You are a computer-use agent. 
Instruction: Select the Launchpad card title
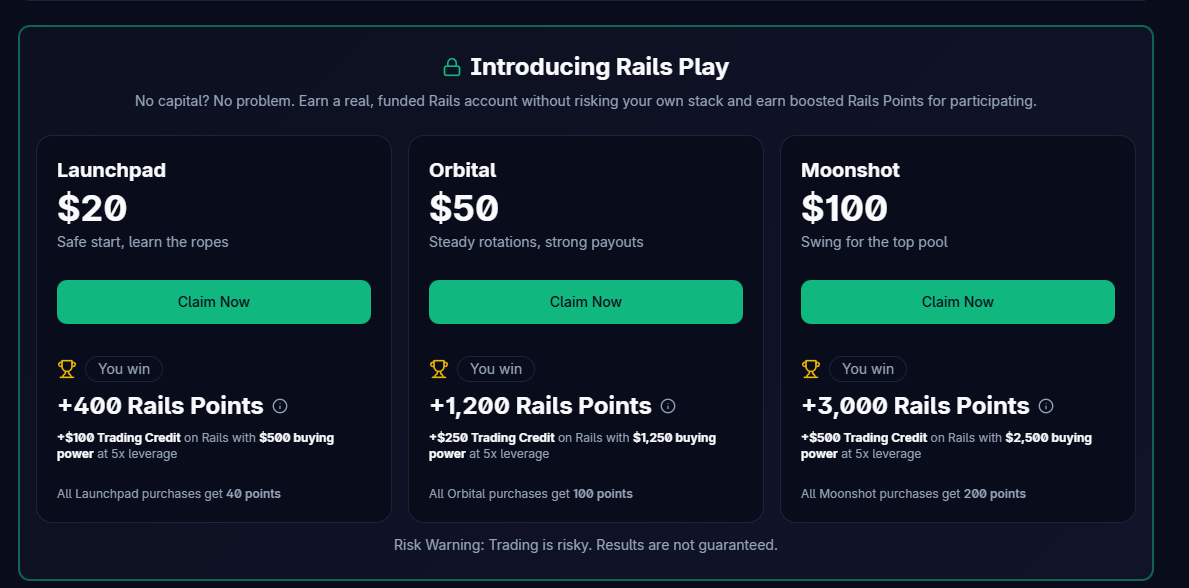click(x=111, y=170)
